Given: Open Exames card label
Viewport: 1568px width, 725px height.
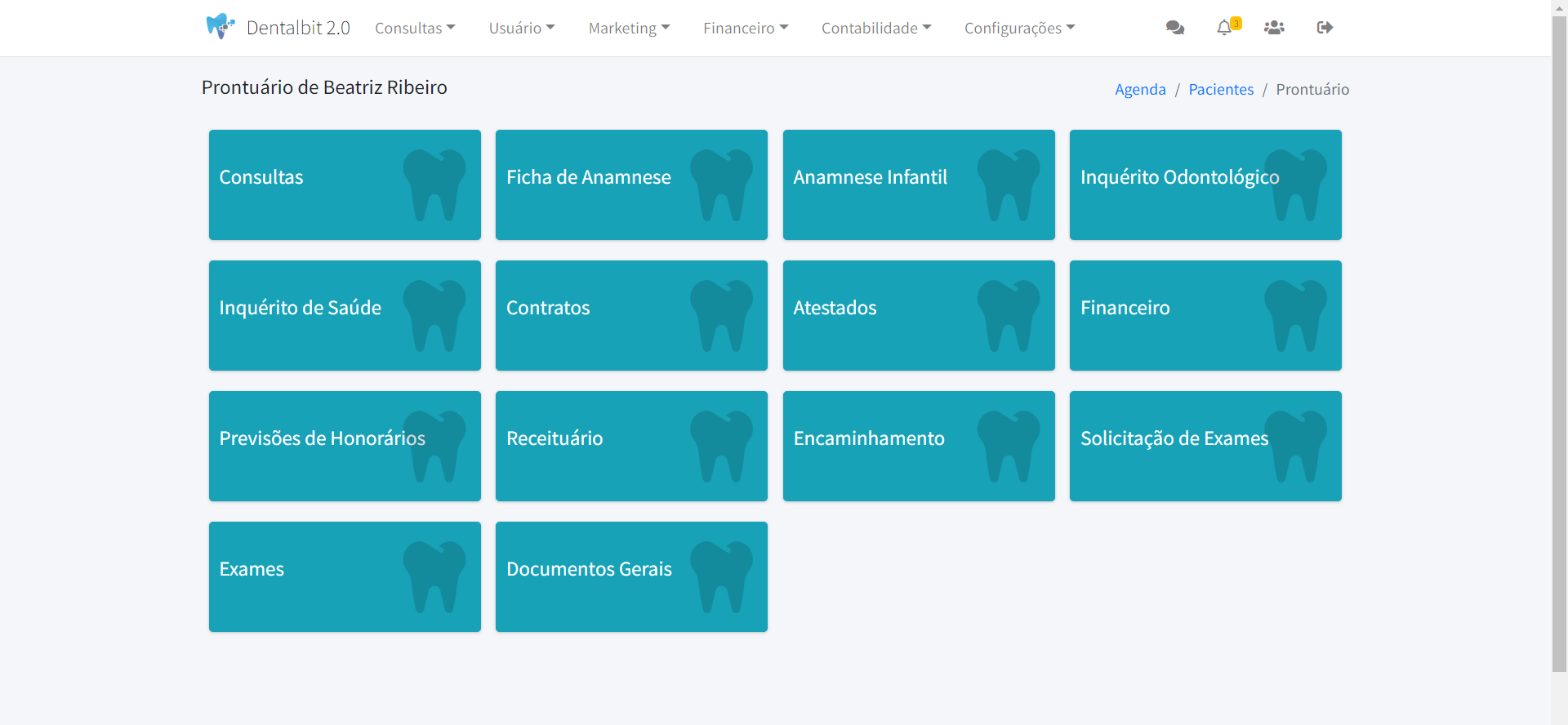Looking at the screenshot, I should (x=252, y=569).
